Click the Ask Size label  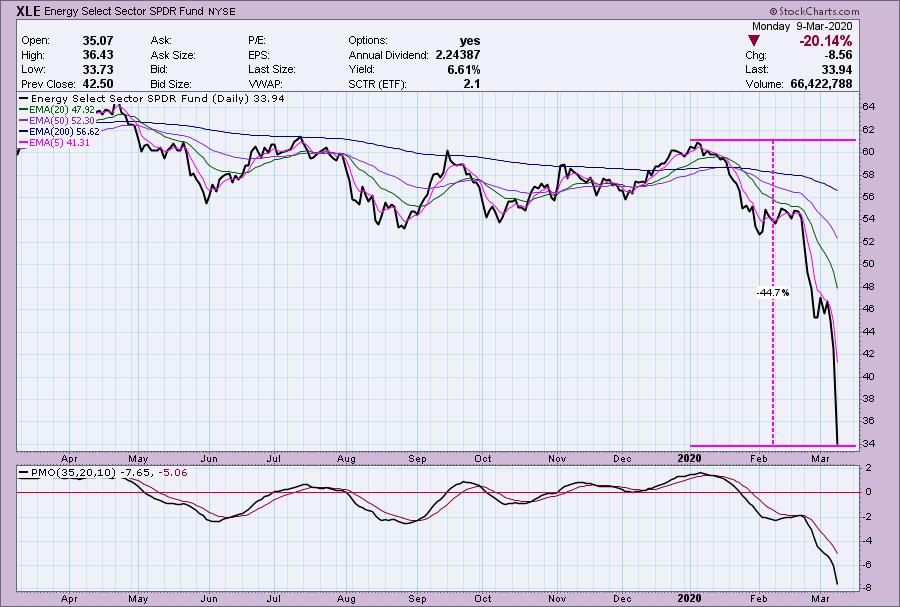173,55
